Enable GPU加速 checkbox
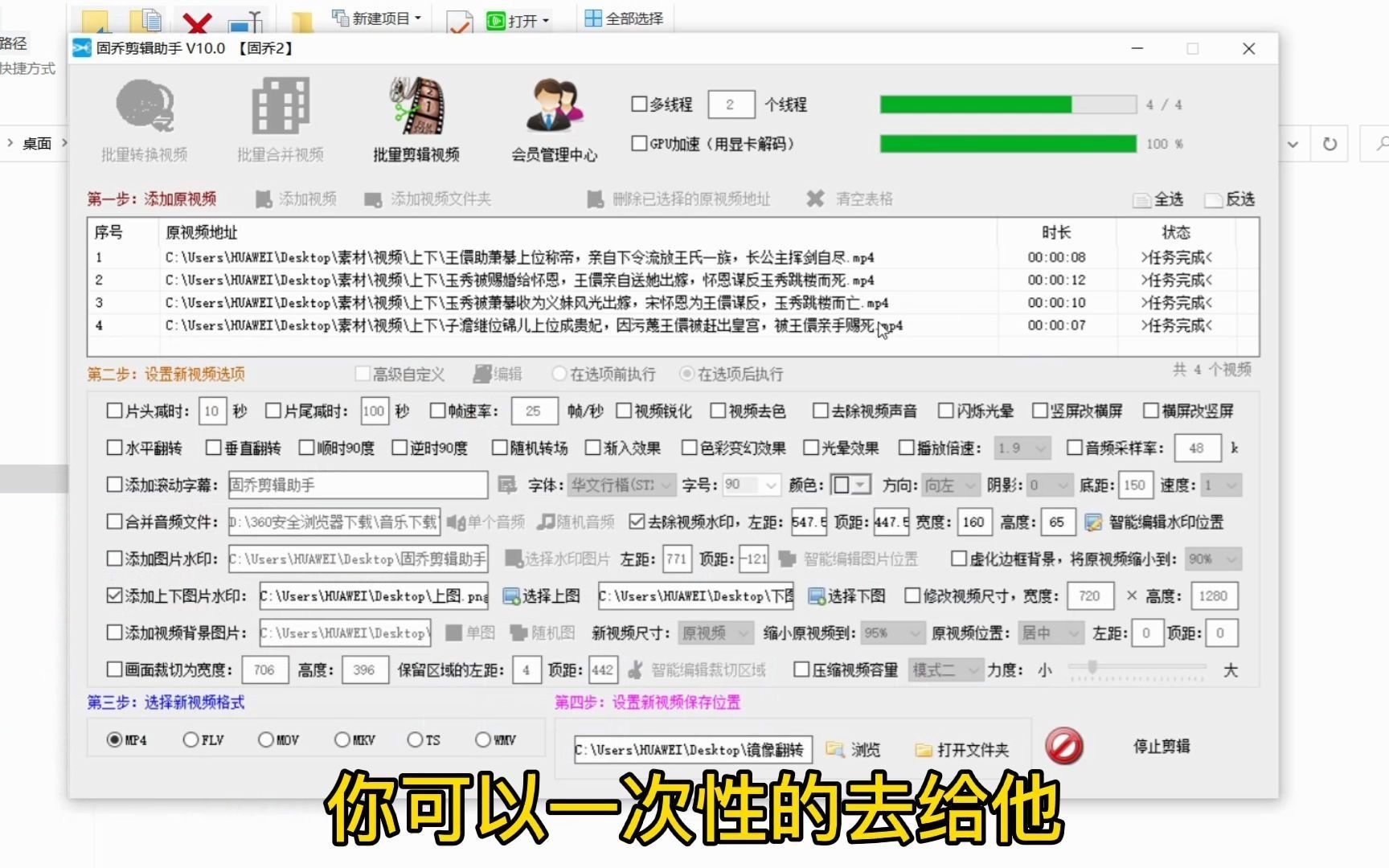The height and width of the screenshot is (868, 1389). (x=639, y=143)
